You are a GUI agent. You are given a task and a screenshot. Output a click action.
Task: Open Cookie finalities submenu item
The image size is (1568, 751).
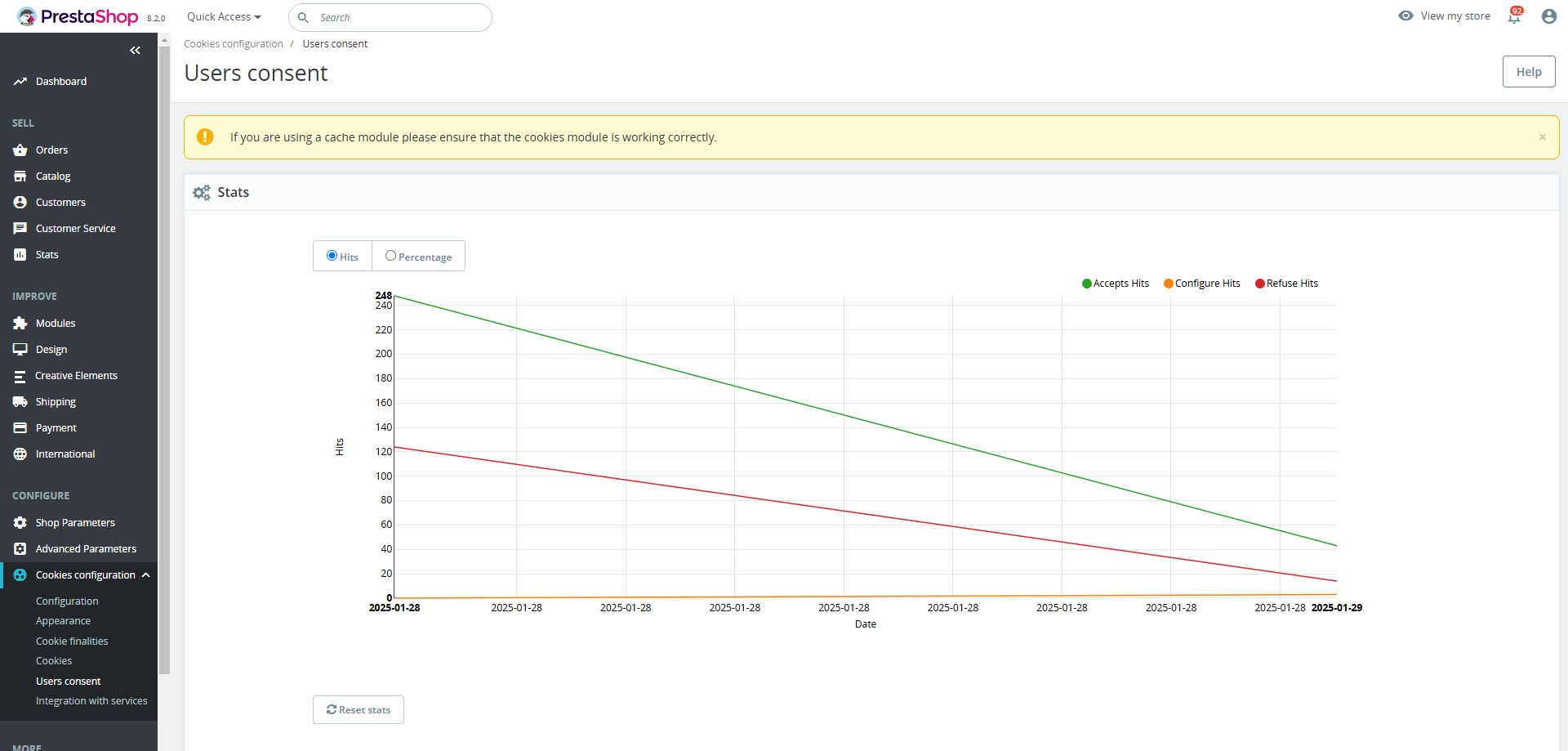coord(72,641)
